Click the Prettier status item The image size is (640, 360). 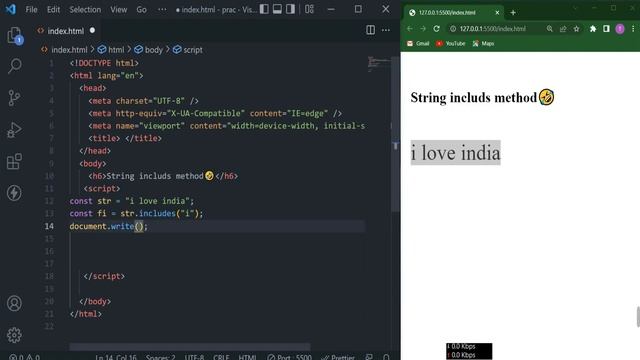point(338,357)
